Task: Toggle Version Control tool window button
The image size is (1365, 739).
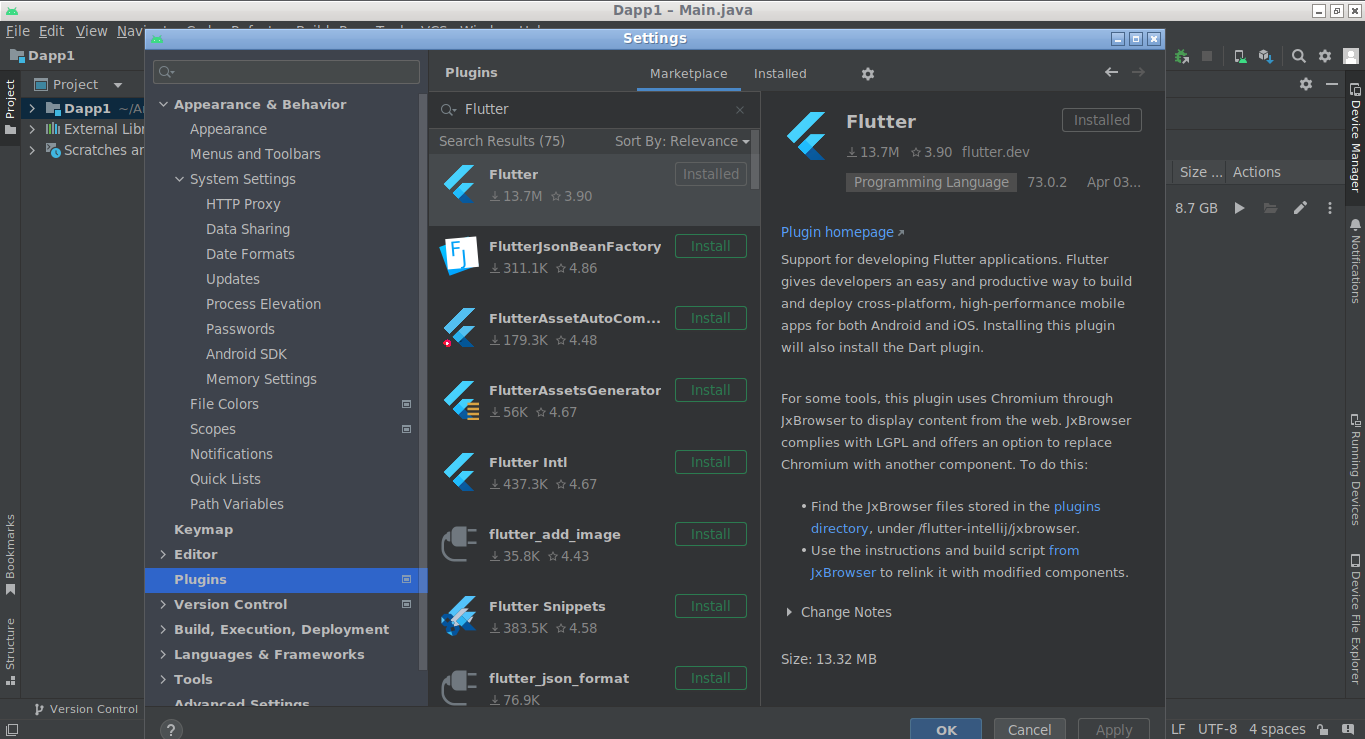Action: coord(86,709)
